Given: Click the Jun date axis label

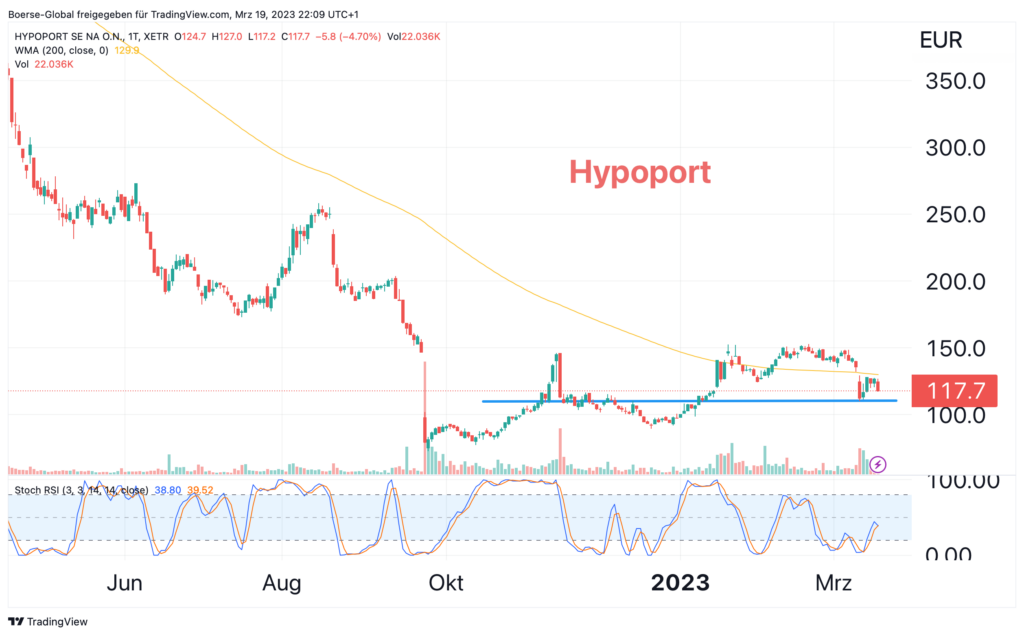Looking at the screenshot, I should click(124, 582).
